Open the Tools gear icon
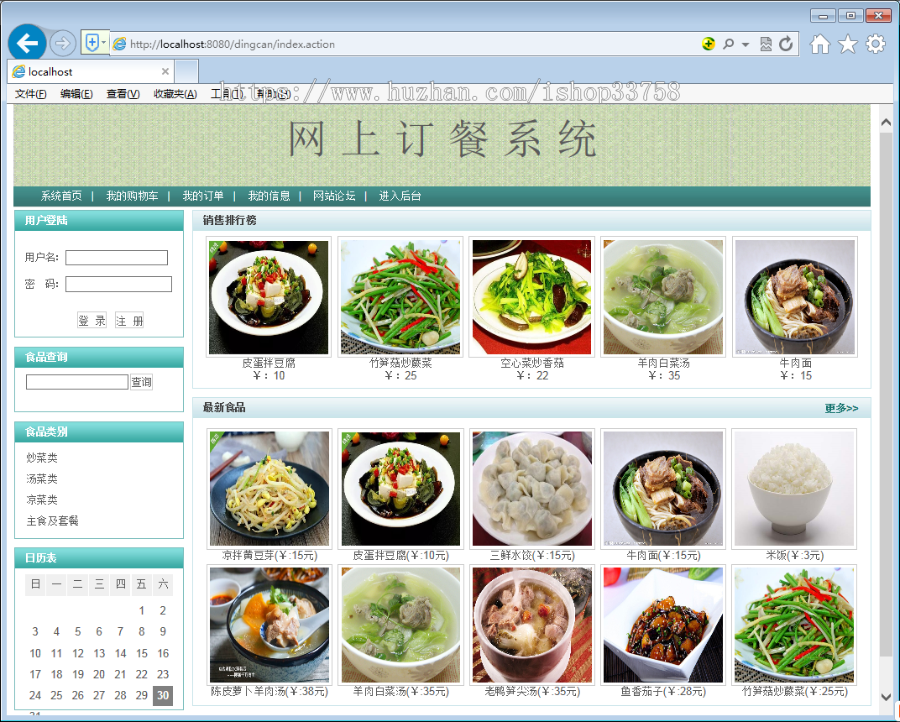This screenshot has height=722, width=900. point(875,44)
